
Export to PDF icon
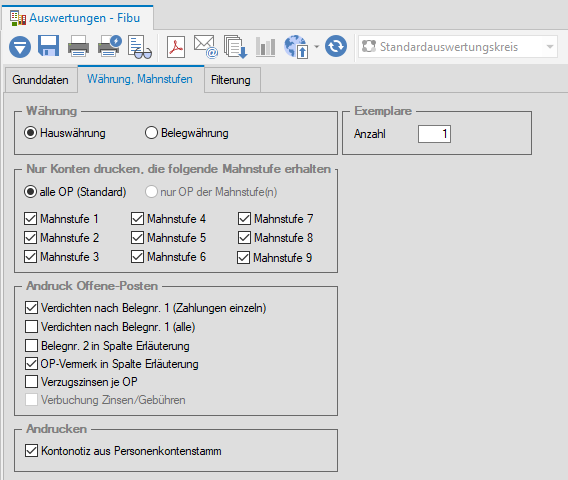click(176, 47)
